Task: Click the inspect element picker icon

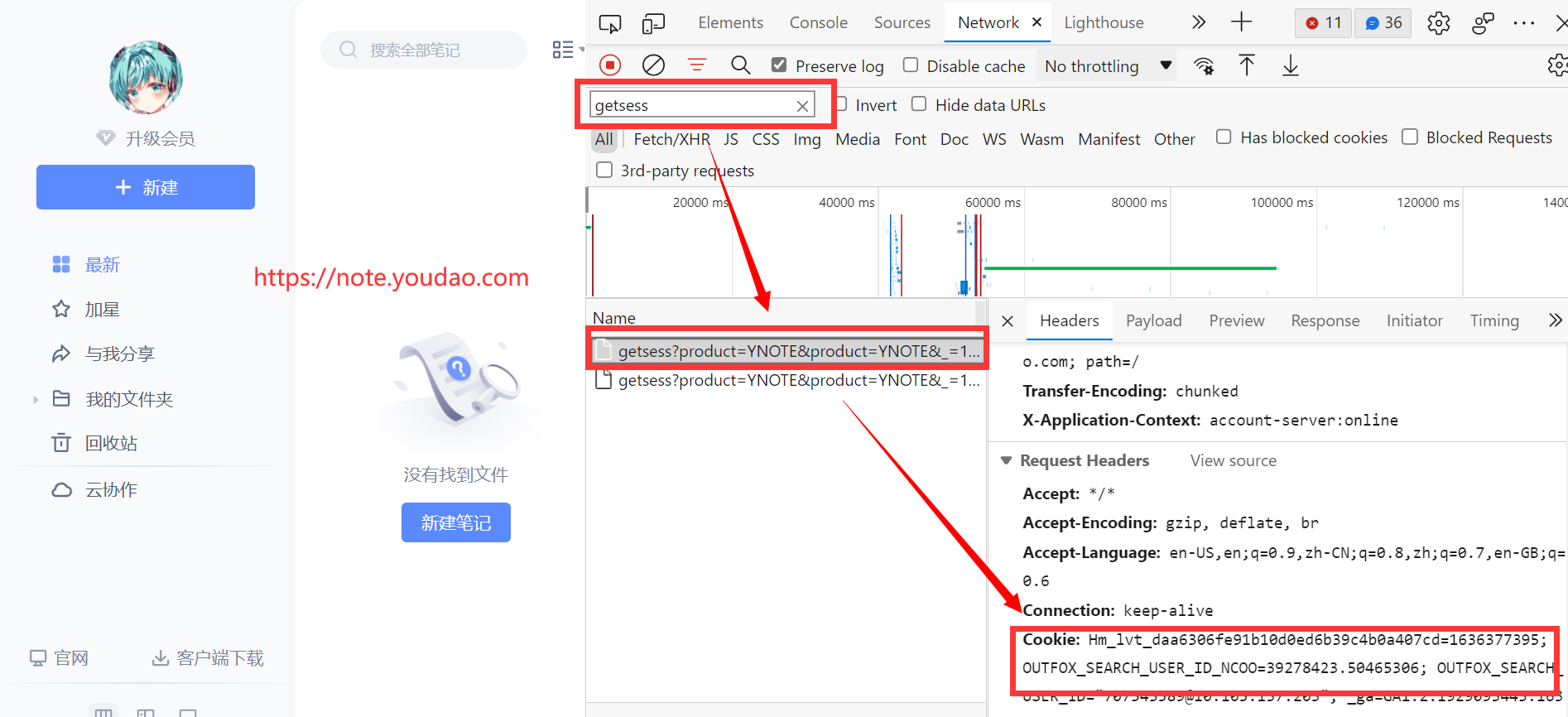Action: tap(610, 23)
